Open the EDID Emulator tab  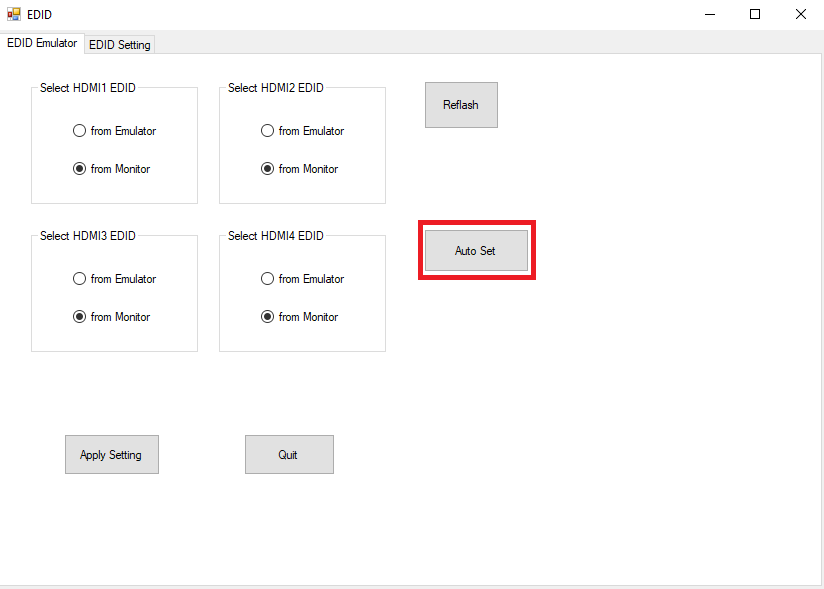[x=42, y=43]
